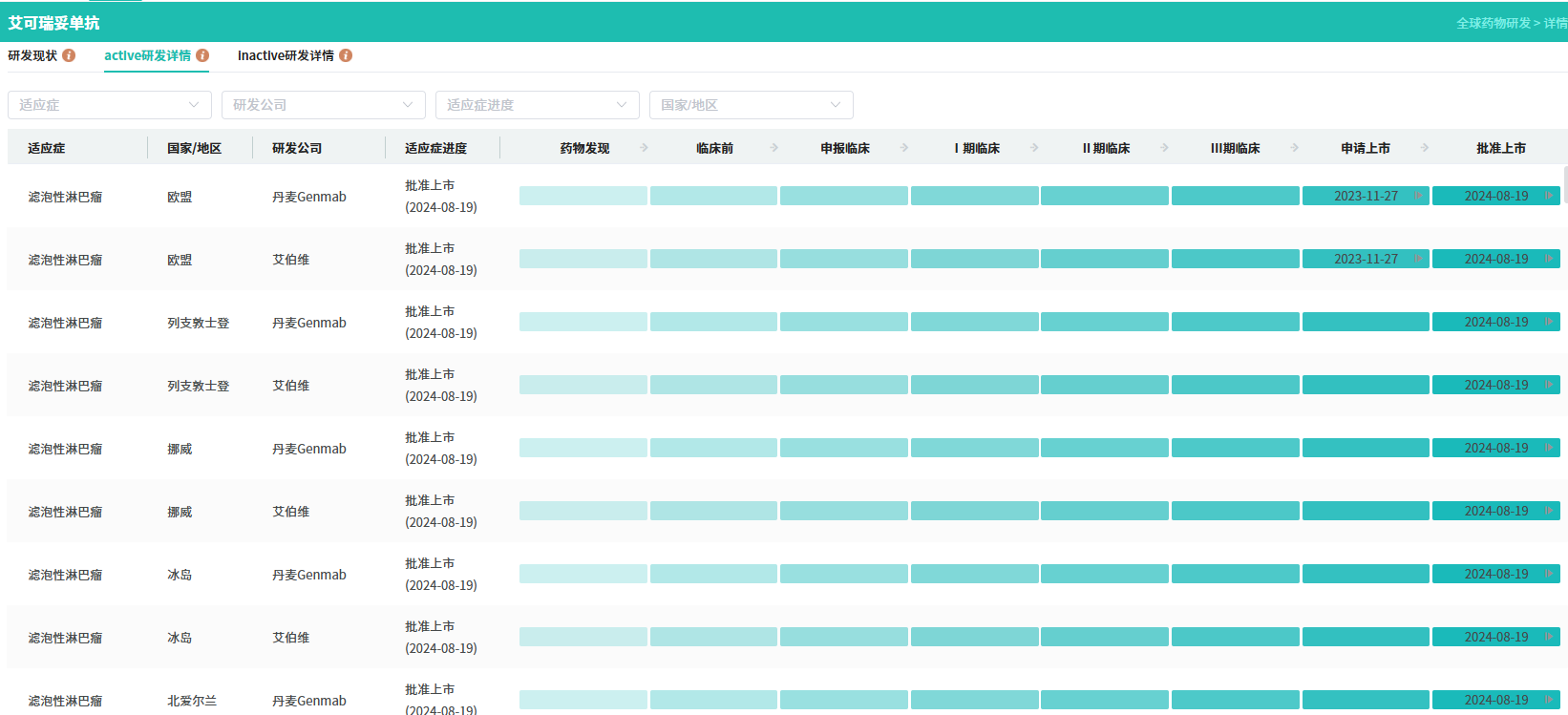The width and height of the screenshot is (1568, 715).
Task: Select the active研发详情 tab
Action: (x=147, y=55)
